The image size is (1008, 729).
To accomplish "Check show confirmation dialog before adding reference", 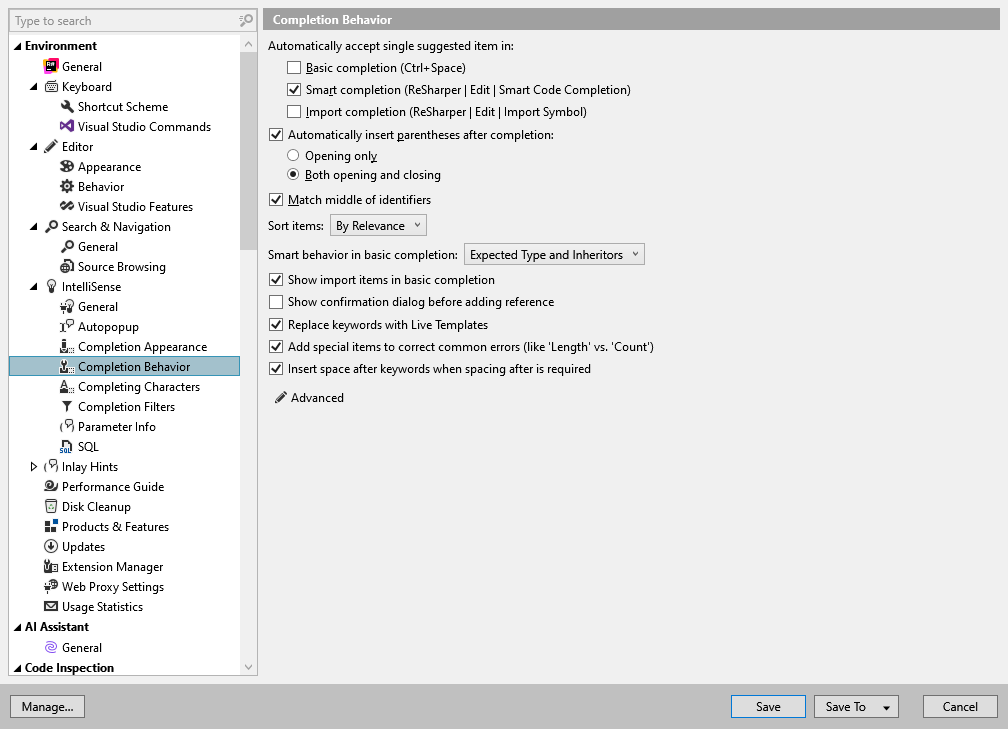I will click(x=276, y=302).
